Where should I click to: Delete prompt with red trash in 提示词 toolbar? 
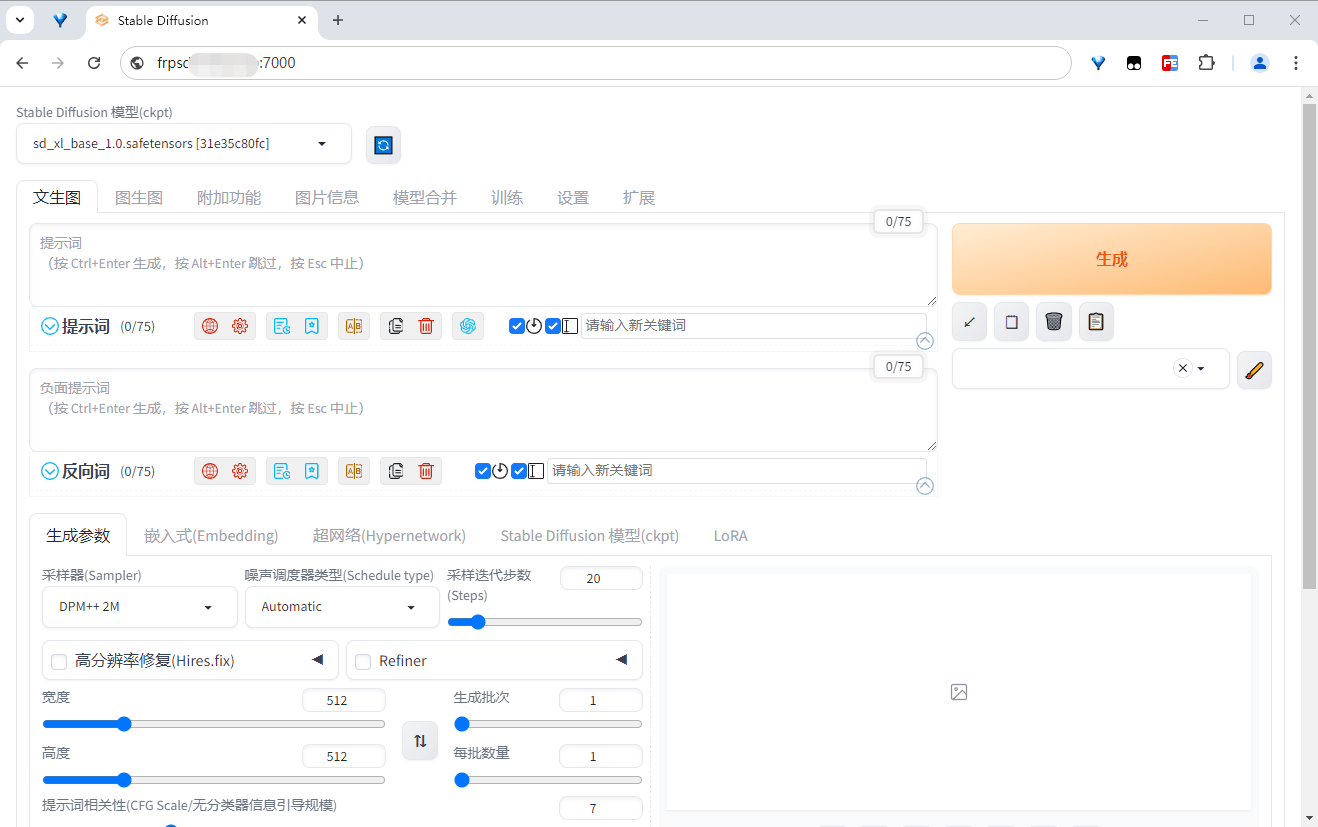tap(426, 326)
